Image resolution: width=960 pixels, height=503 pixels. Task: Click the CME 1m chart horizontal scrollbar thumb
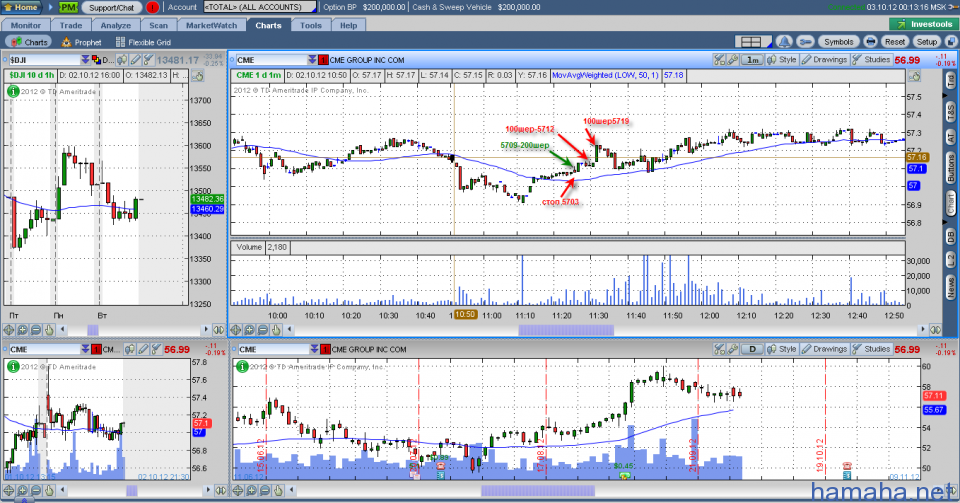(x=566, y=330)
